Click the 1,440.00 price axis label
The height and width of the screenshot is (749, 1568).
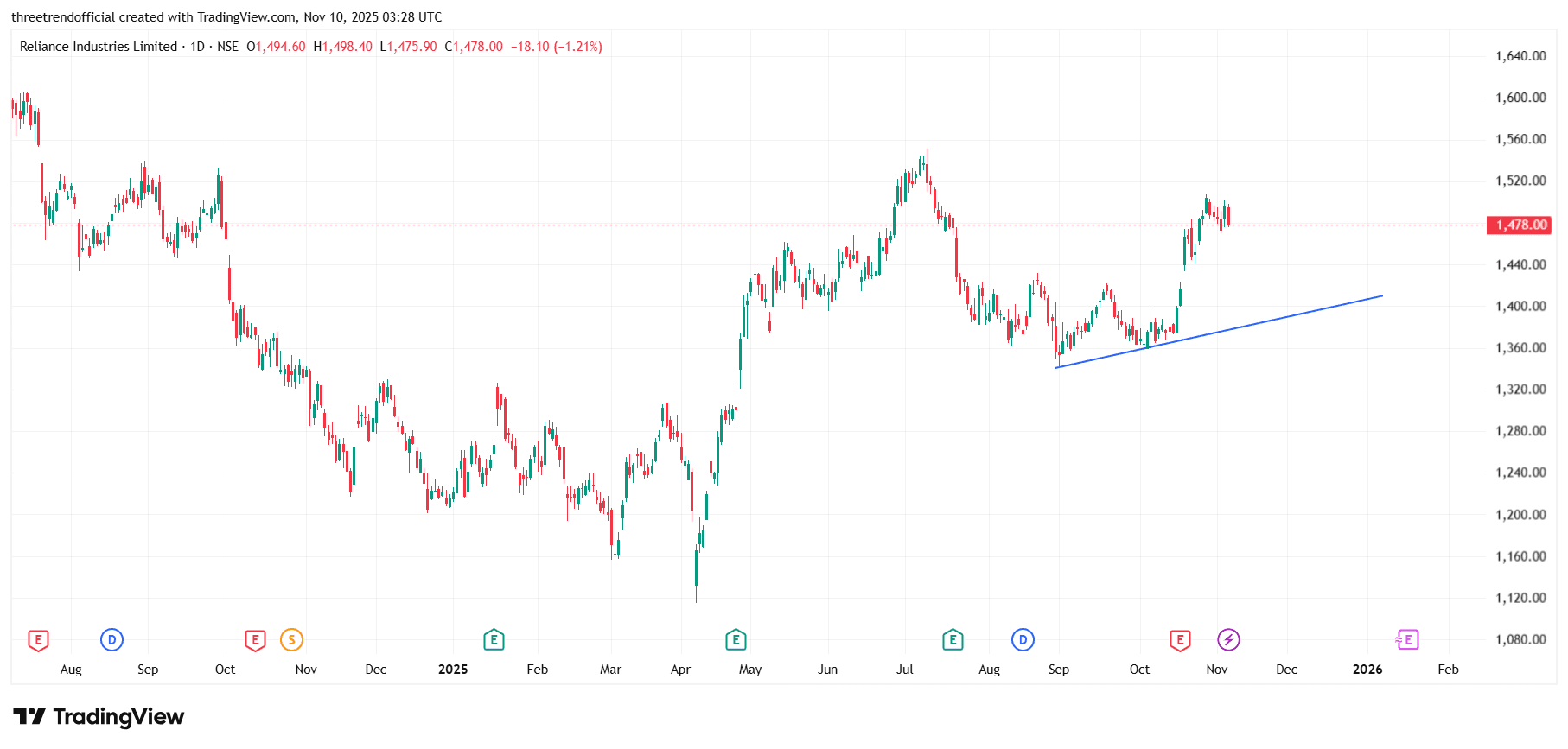[x=1520, y=264]
